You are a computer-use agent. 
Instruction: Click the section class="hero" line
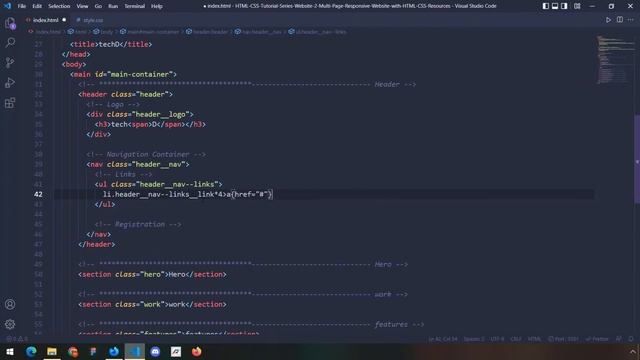coord(152,274)
